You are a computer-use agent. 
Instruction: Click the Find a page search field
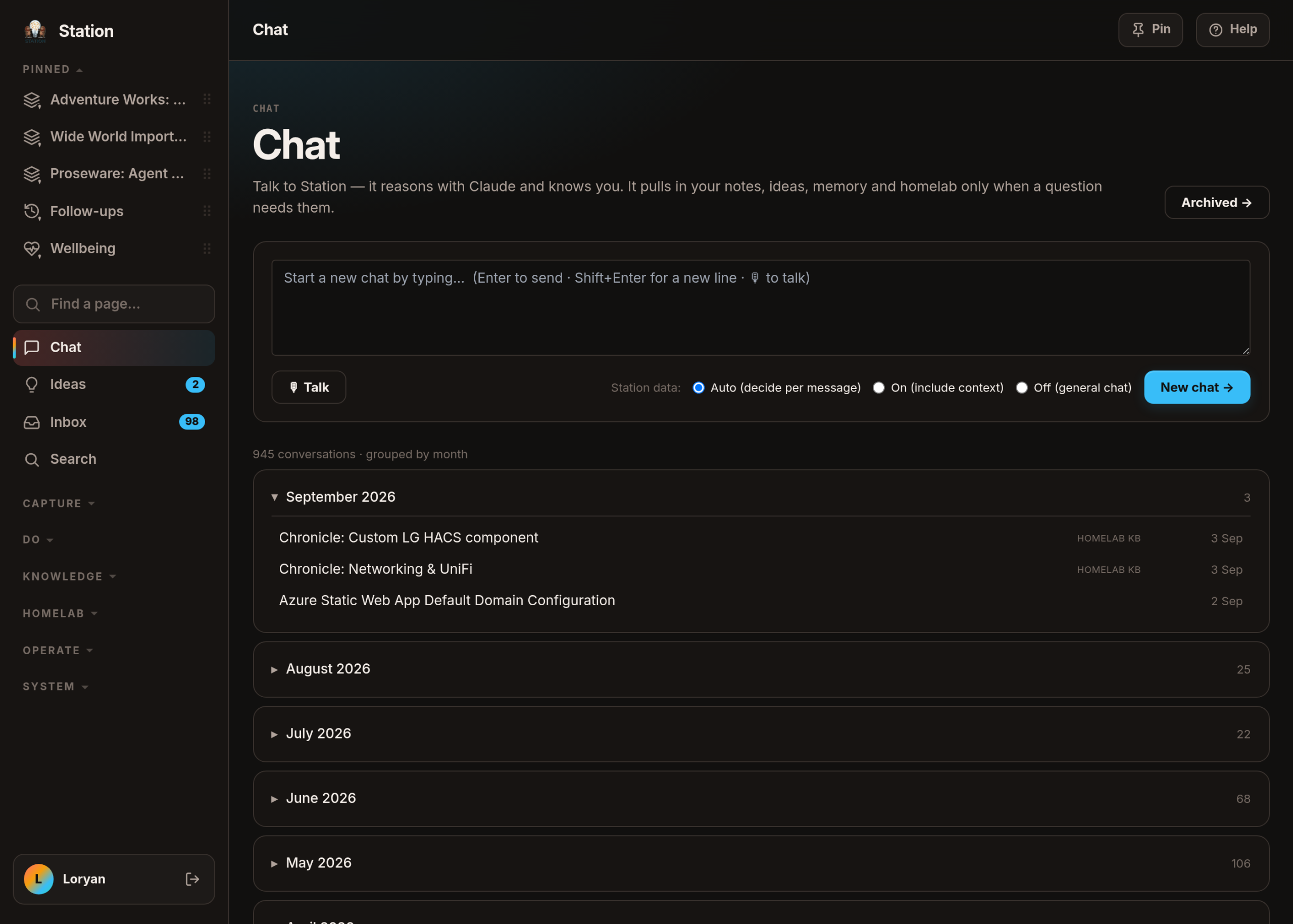[x=114, y=304]
